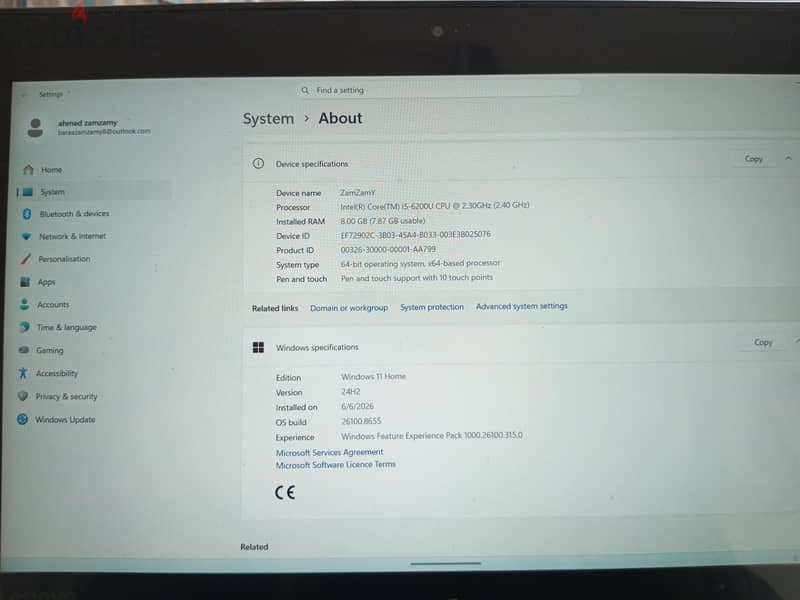Image resolution: width=800 pixels, height=600 pixels.
Task: Click the Accounts person icon
Action: click(24, 304)
